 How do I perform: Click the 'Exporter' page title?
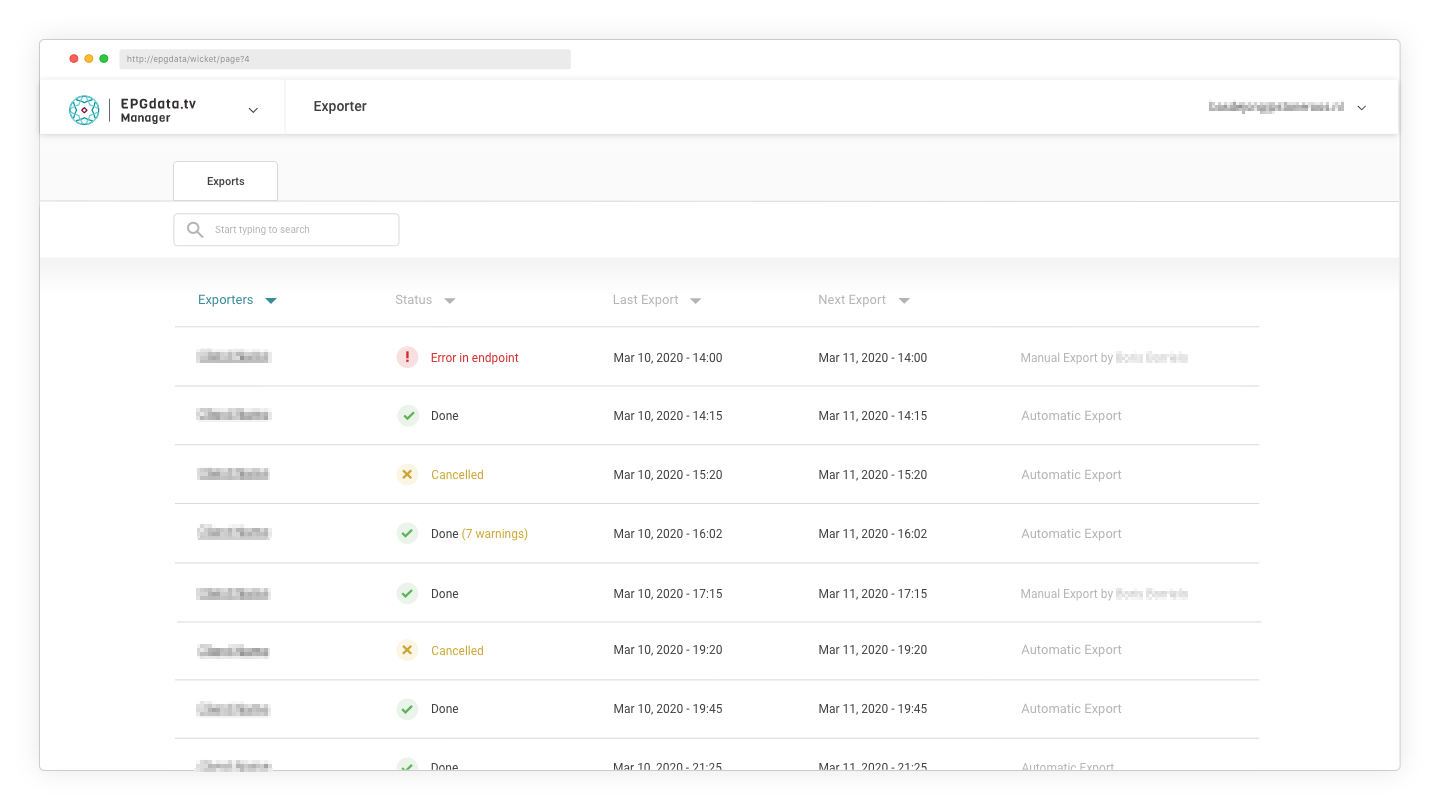point(340,107)
